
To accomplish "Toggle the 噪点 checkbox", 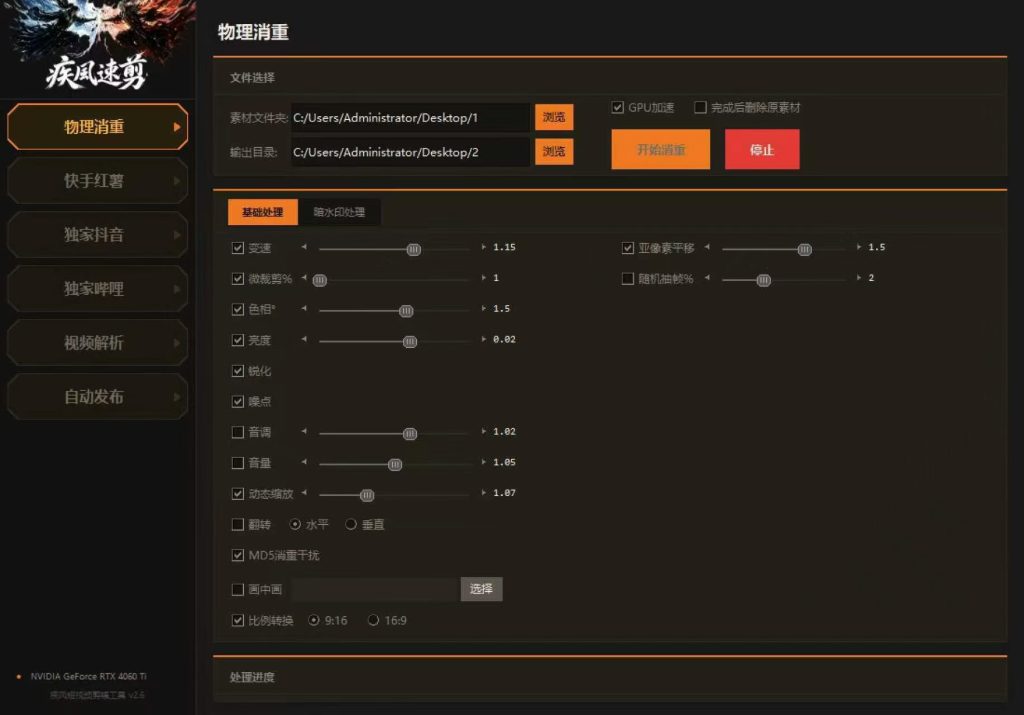I will click(238, 402).
